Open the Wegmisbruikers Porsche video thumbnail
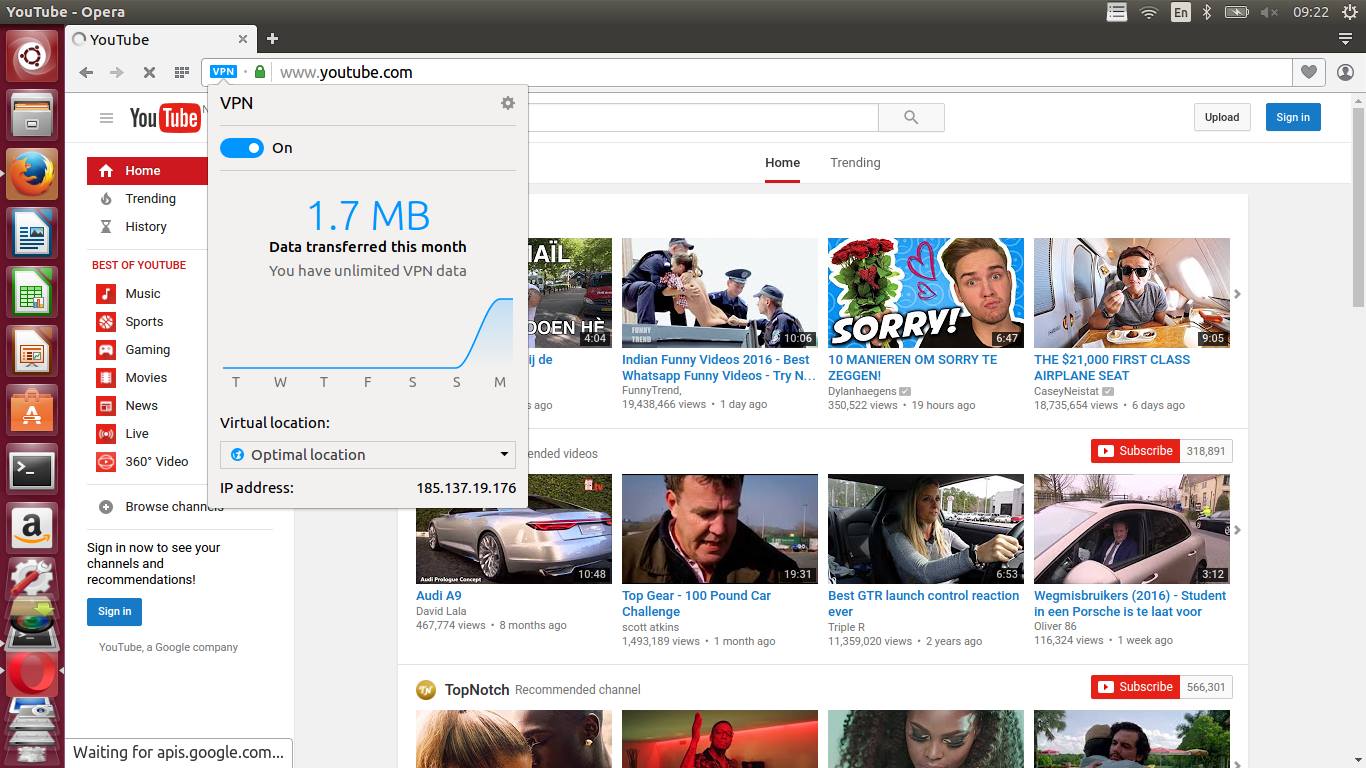1366x768 pixels. (1132, 529)
